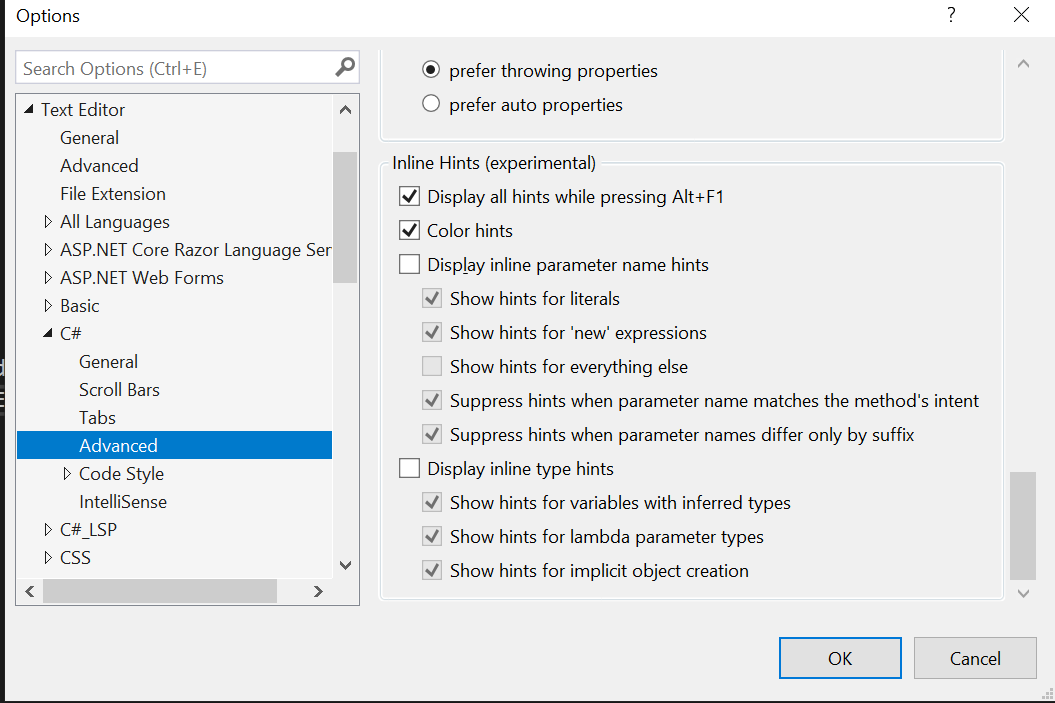This screenshot has height=703, width=1055.
Task: Click the search magnifier icon
Action: click(x=344, y=67)
